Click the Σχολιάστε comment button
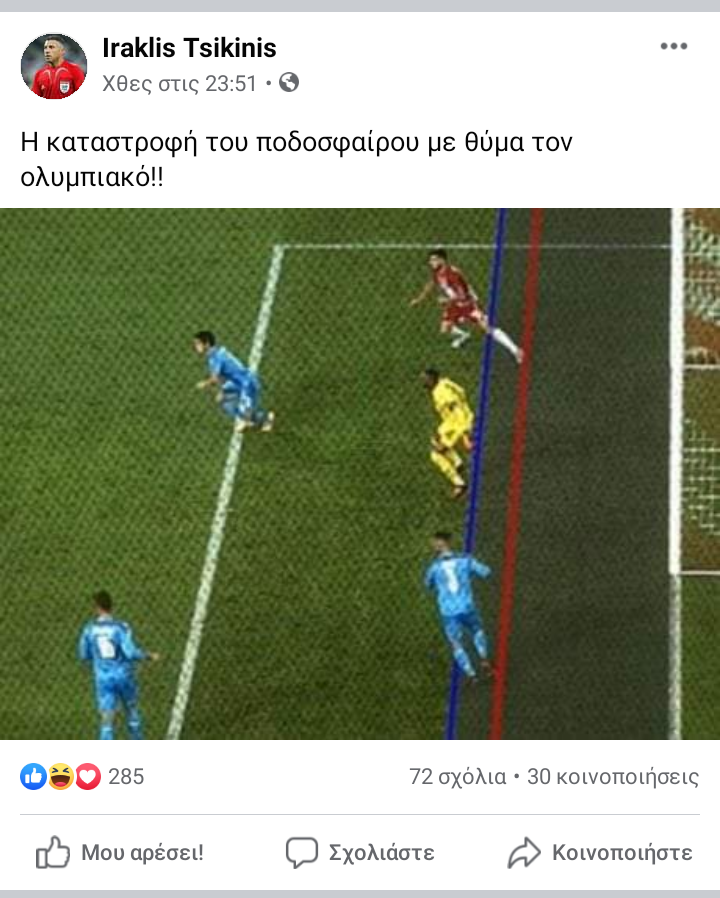 pyautogui.click(x=360, y=852)
